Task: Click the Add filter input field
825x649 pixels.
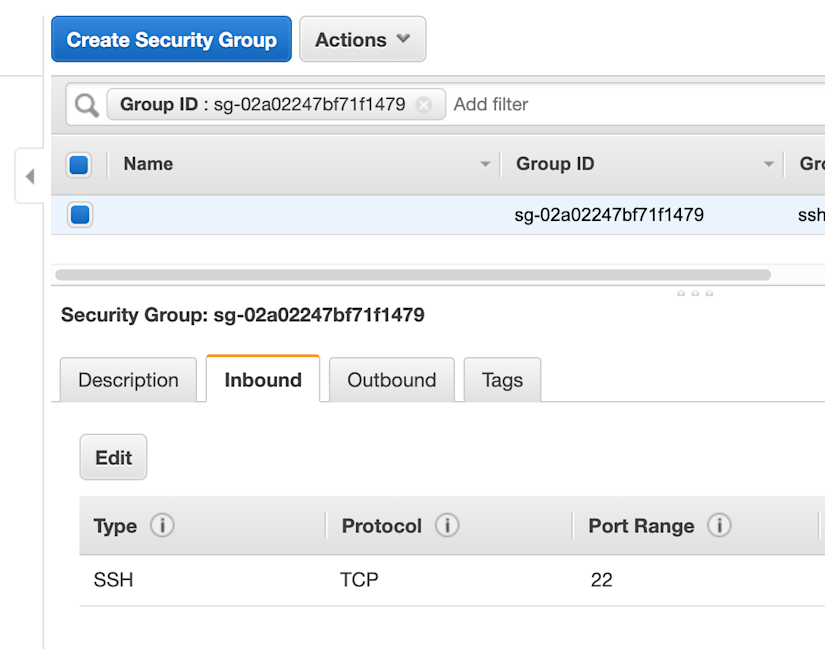Action: click(600, 104)
